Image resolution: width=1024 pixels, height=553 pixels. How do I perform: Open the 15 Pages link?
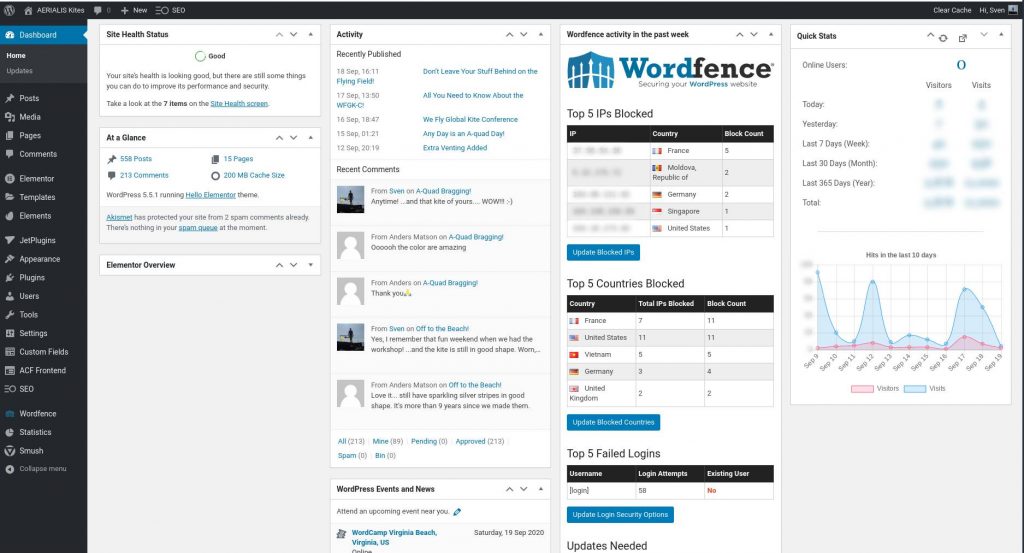point(238,159)
